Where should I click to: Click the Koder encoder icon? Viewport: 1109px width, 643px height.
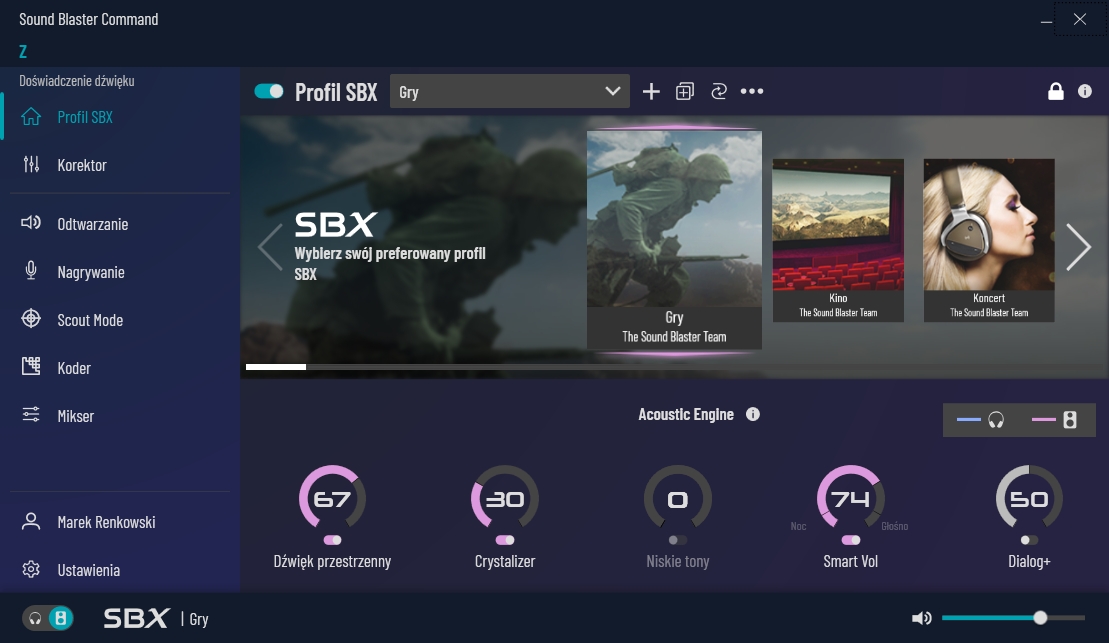tap(31, 366)
